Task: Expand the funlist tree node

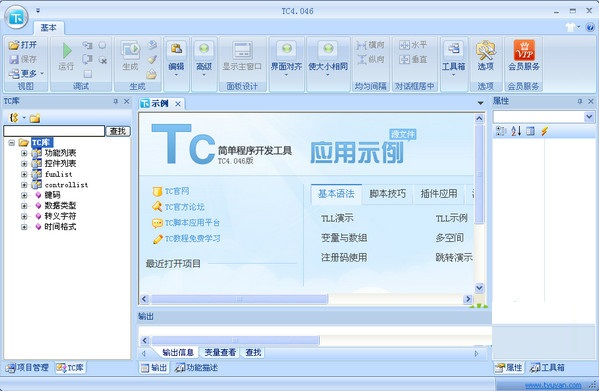Action: 24,174
